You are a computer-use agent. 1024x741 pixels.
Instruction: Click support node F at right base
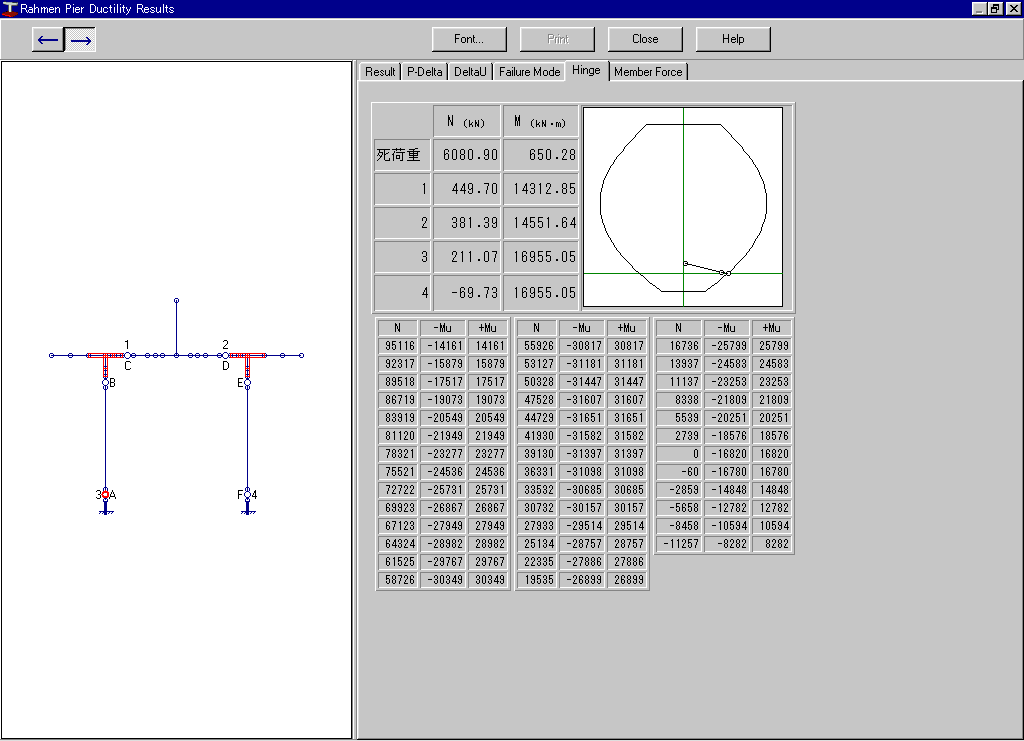click(247, 495)
